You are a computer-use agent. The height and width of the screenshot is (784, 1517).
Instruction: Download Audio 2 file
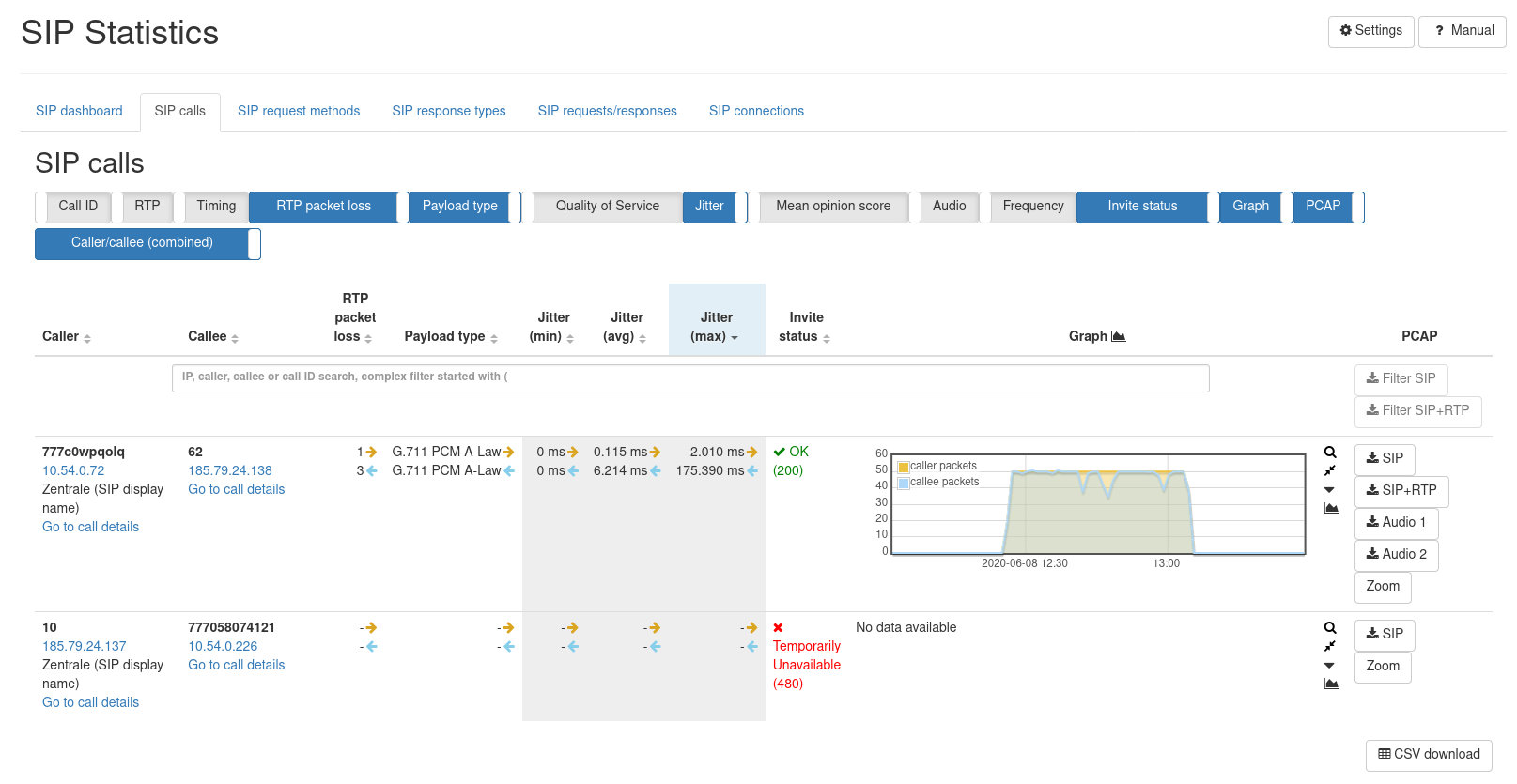click(1396, 555)
